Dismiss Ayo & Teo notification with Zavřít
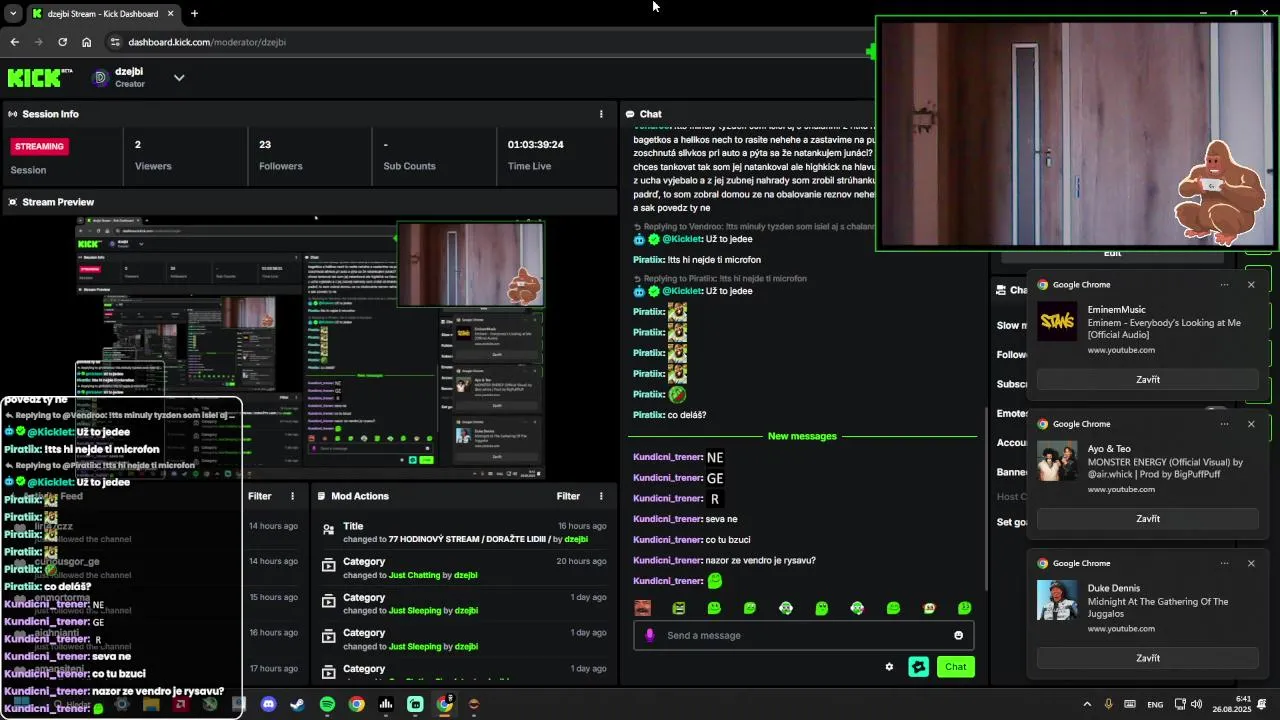The image size is (1280, 720). point(1147,518)
